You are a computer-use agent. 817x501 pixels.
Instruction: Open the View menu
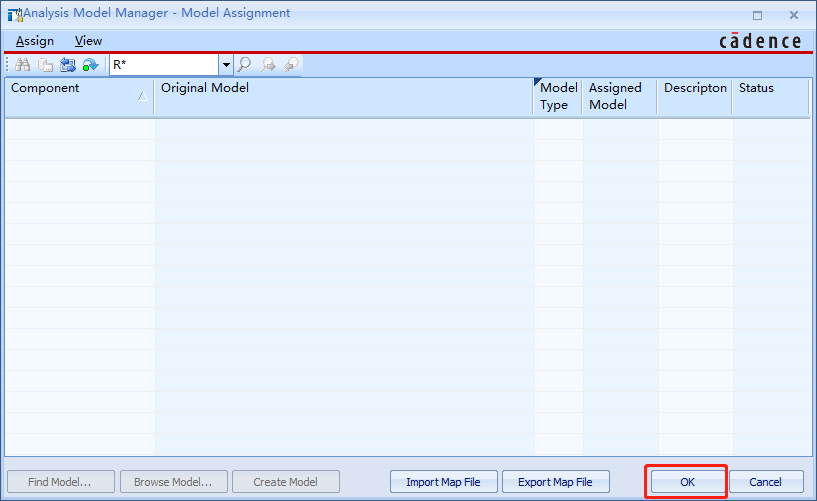tap(88, 41)
